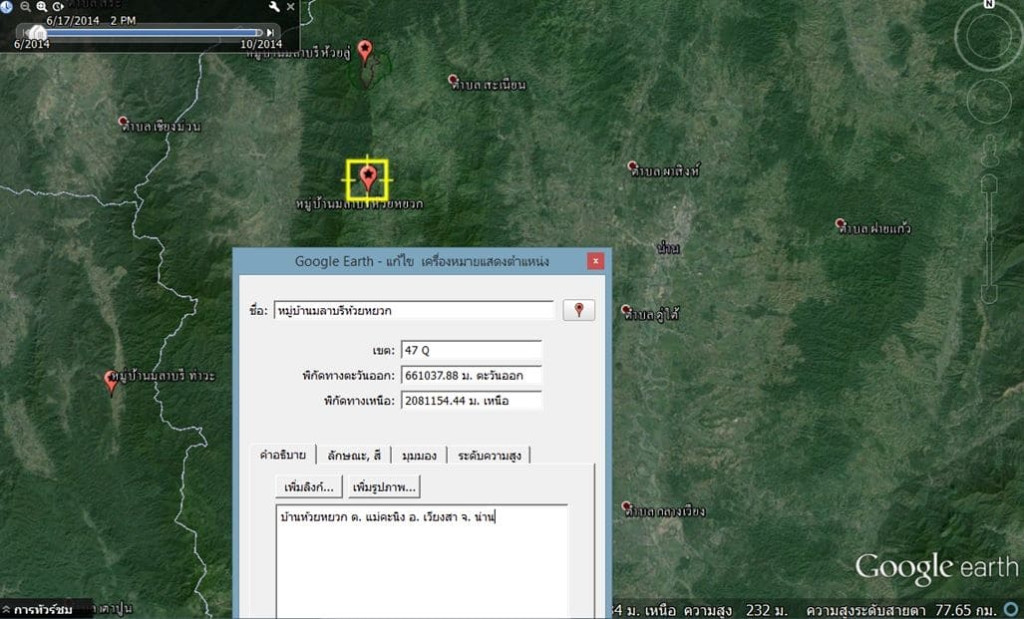This screenshot has height=619, width=1024.
Task: Click the move joystick ring
Action: click(x=989, y=102)
